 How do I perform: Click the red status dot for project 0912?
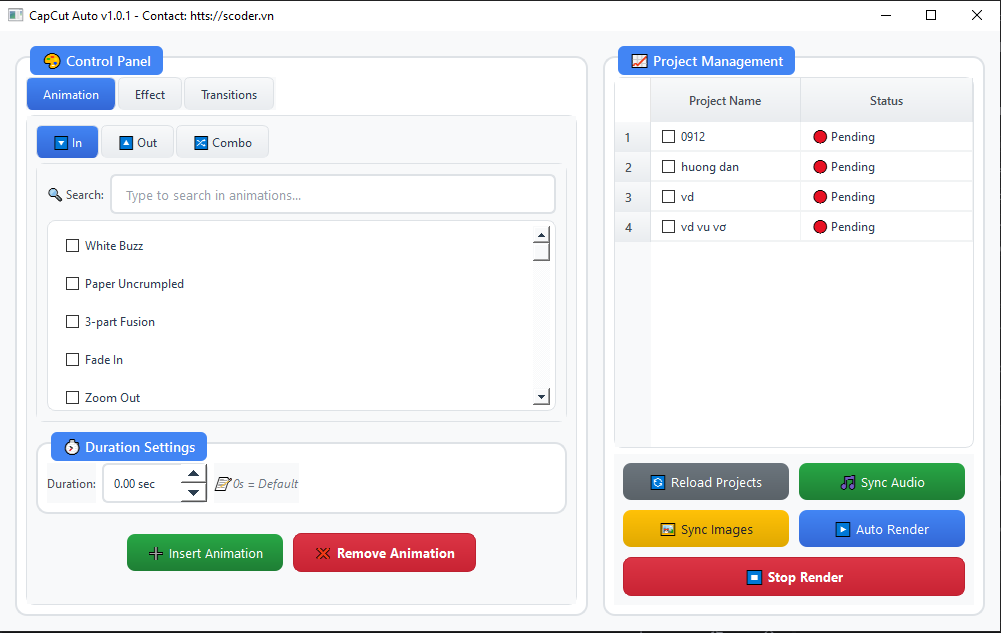tap(820, 137)
